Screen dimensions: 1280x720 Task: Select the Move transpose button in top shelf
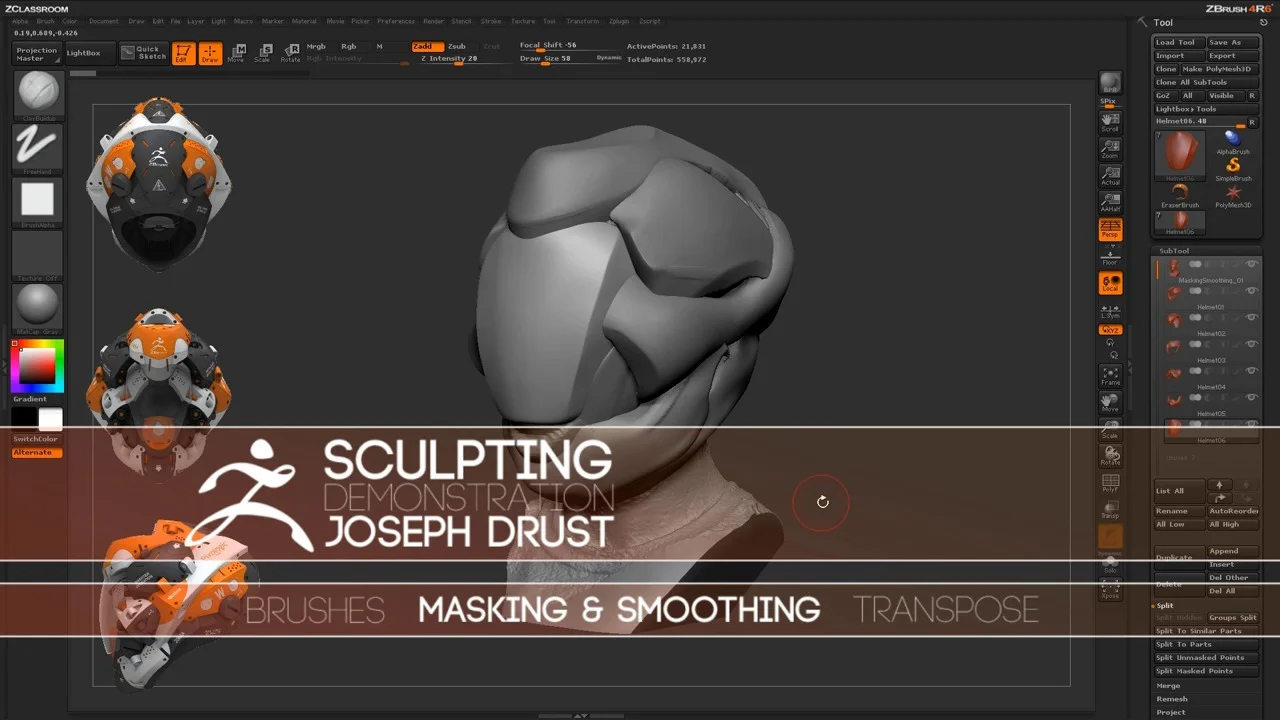coord(236,53)
